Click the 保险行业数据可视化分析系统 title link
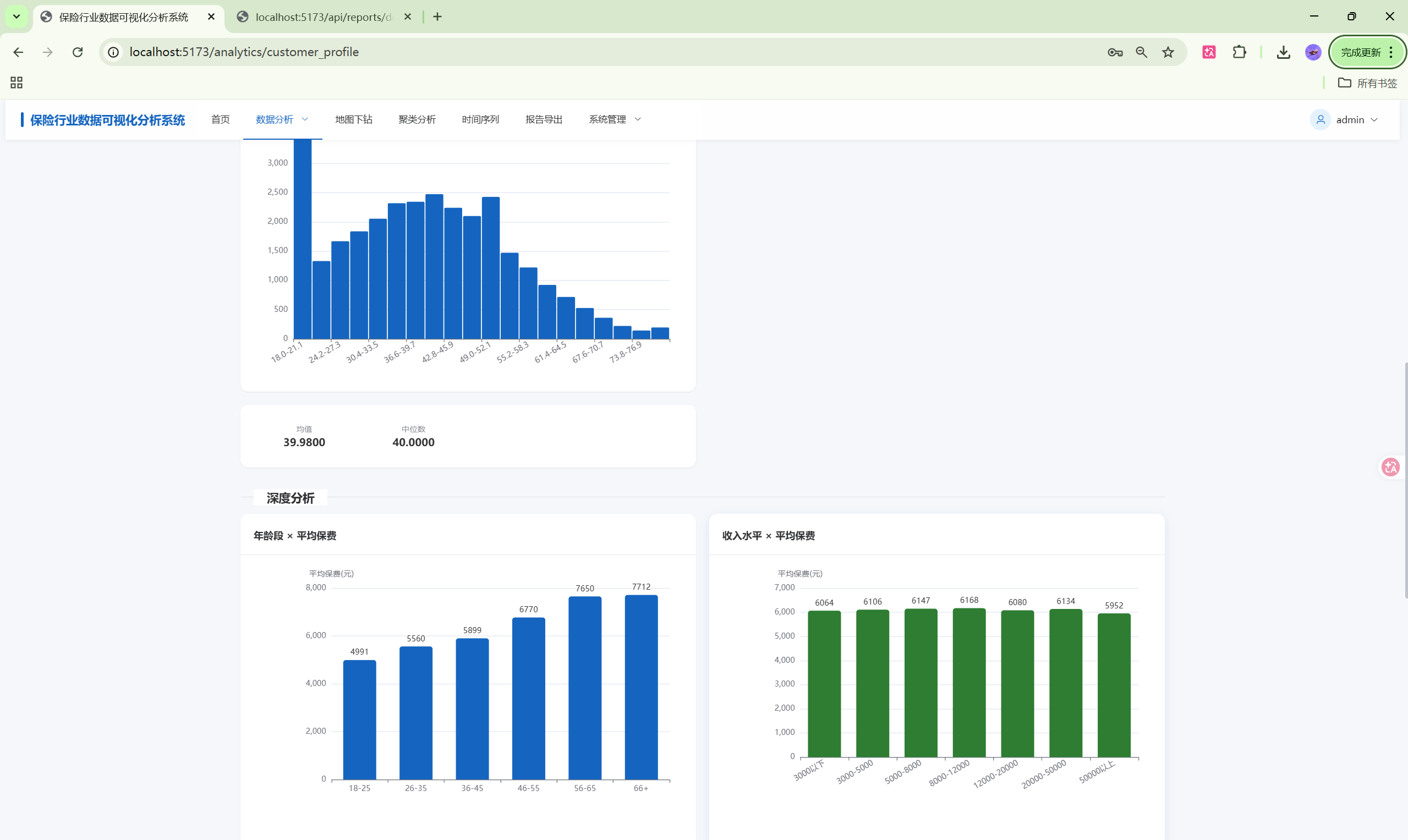Screen dimensions: 1408x840 pos(108,120)
